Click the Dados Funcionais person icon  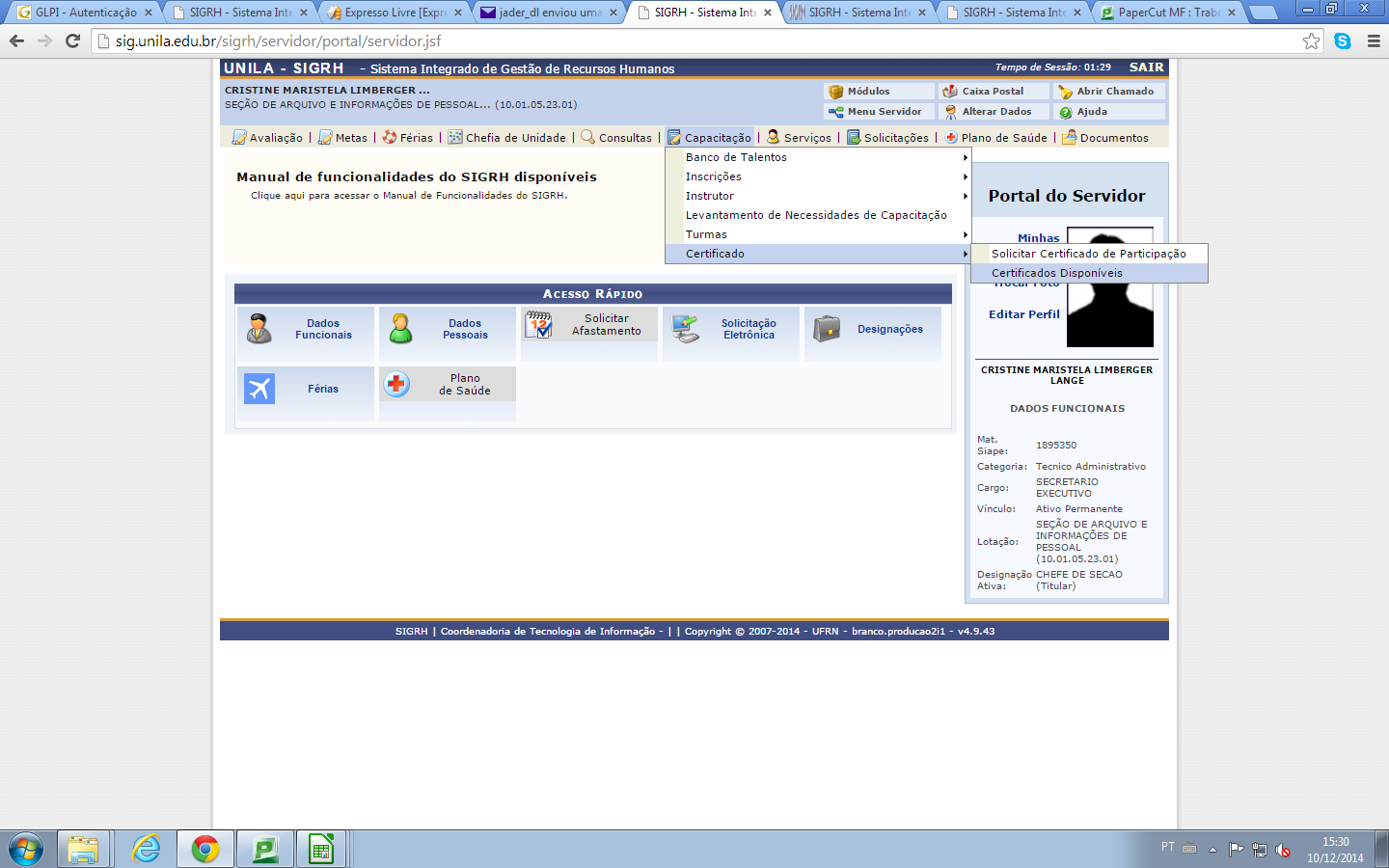click(x=259, y=329)
